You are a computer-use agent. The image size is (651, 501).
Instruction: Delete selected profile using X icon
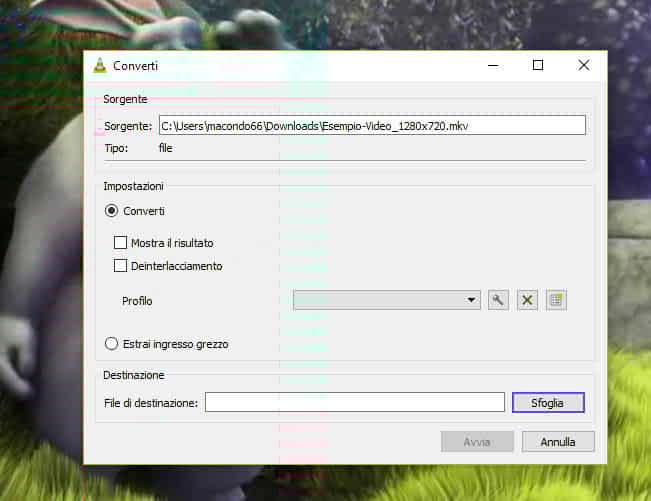pyautogui.click(x=527, y=300)
